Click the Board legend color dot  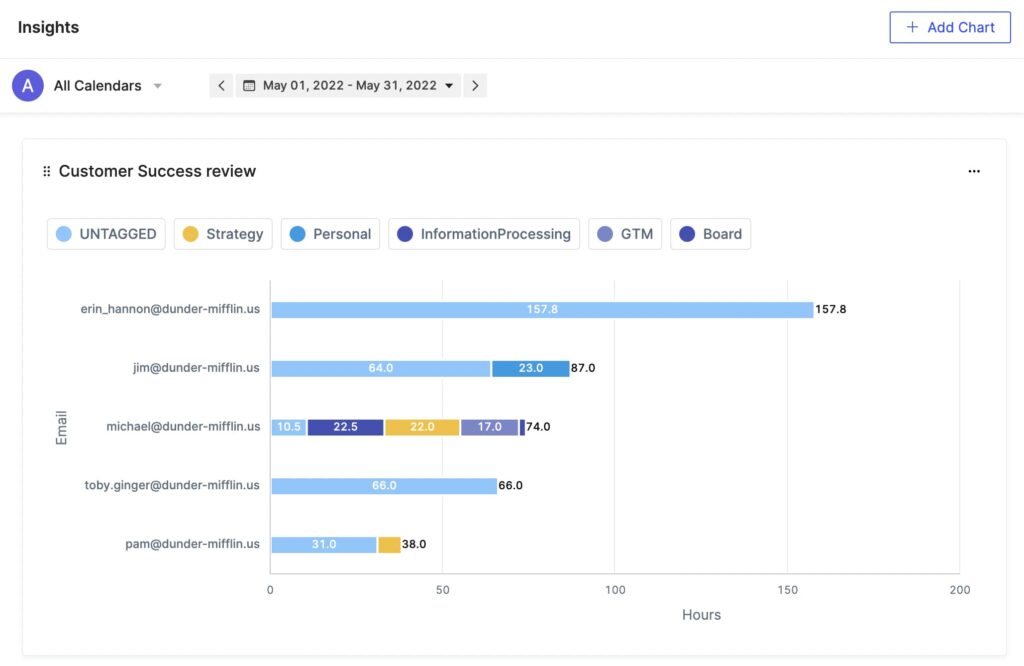coord(687,233)
